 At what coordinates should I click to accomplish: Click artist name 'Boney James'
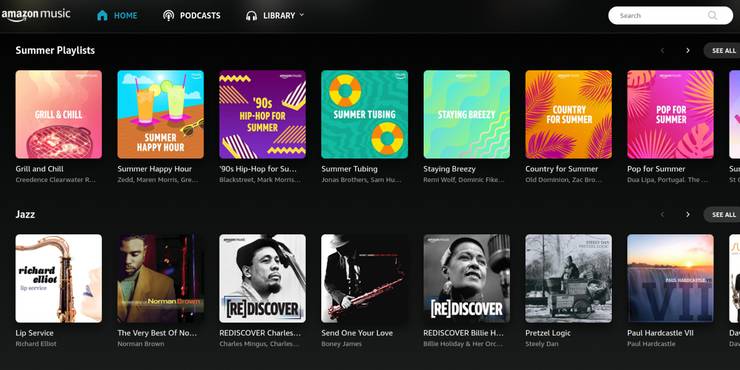[341, 344]
